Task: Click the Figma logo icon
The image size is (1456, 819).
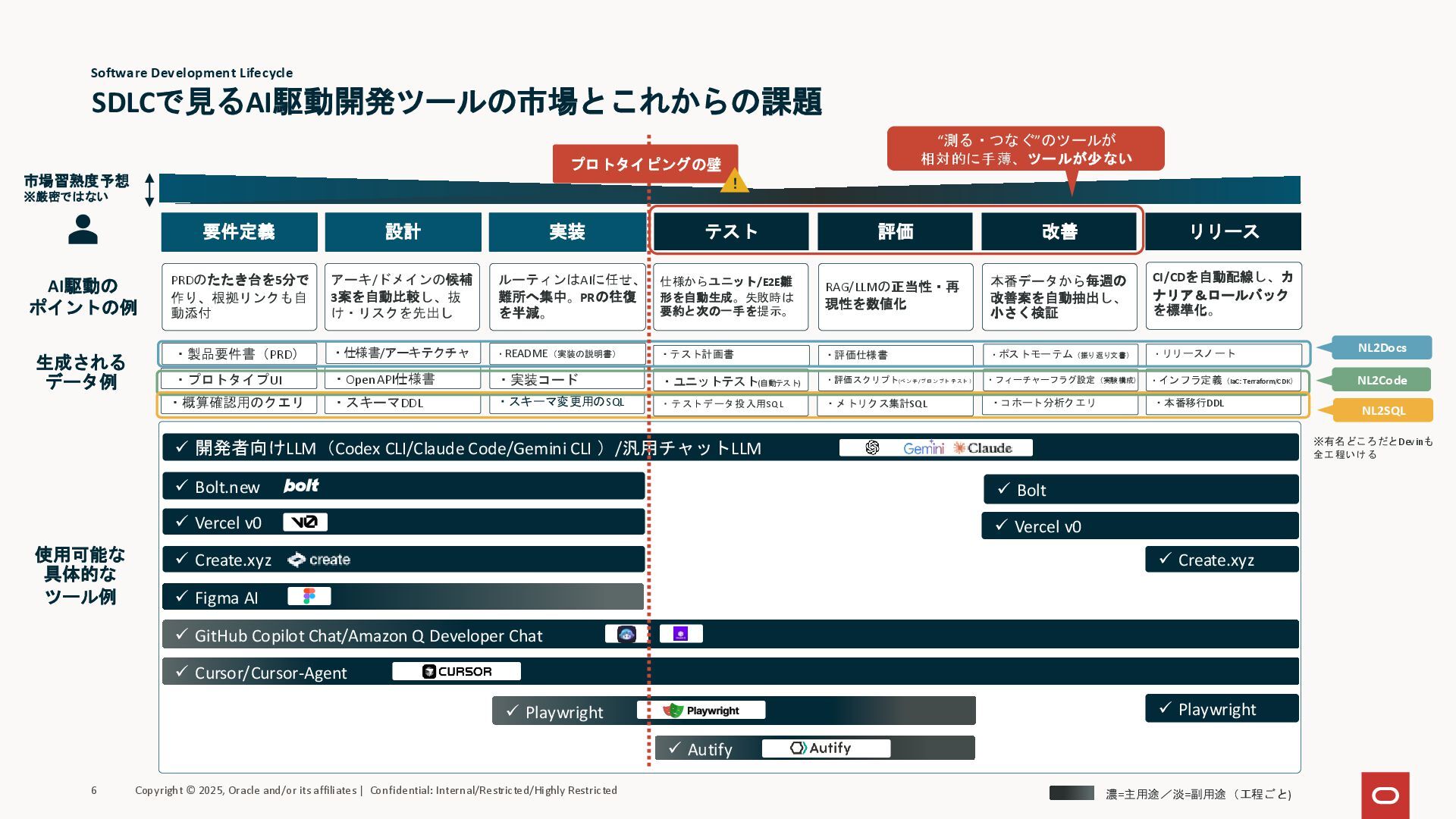Action: click(309, 596)
